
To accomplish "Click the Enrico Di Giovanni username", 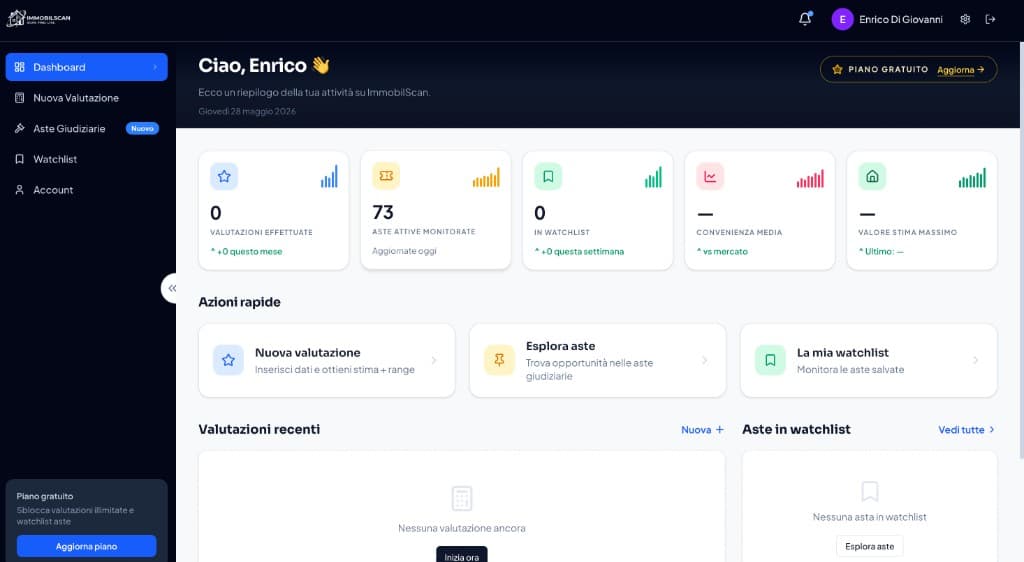I will (901, 20).
